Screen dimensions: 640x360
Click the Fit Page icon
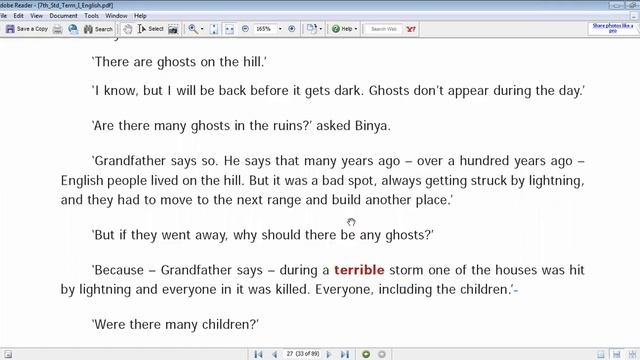213,29
